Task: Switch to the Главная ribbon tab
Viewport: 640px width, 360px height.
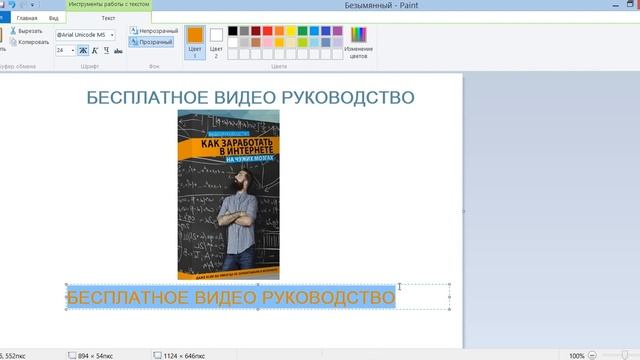Action: pyautogui.click(x=27, y=18)
